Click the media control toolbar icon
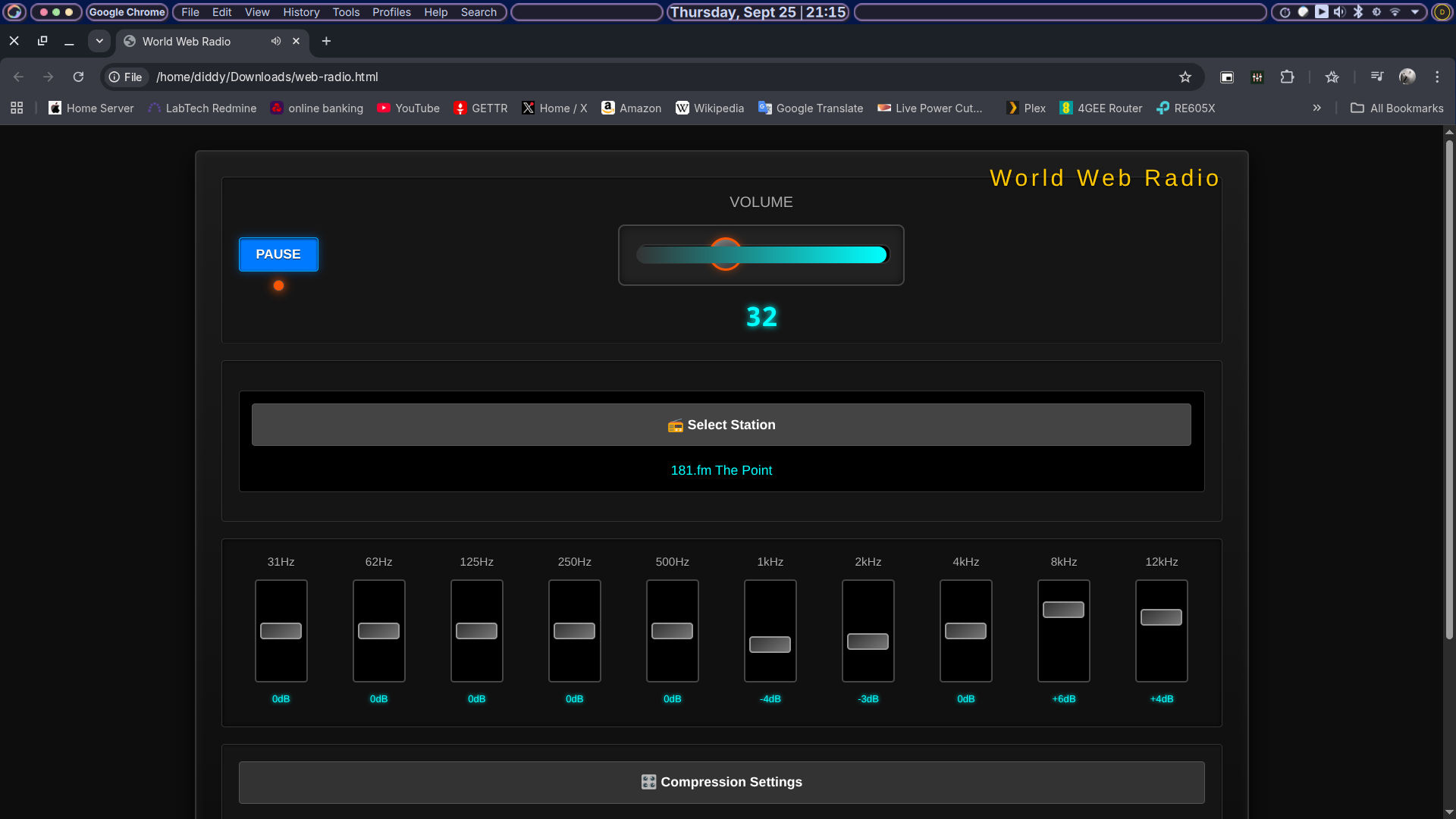 (1377, 77)
